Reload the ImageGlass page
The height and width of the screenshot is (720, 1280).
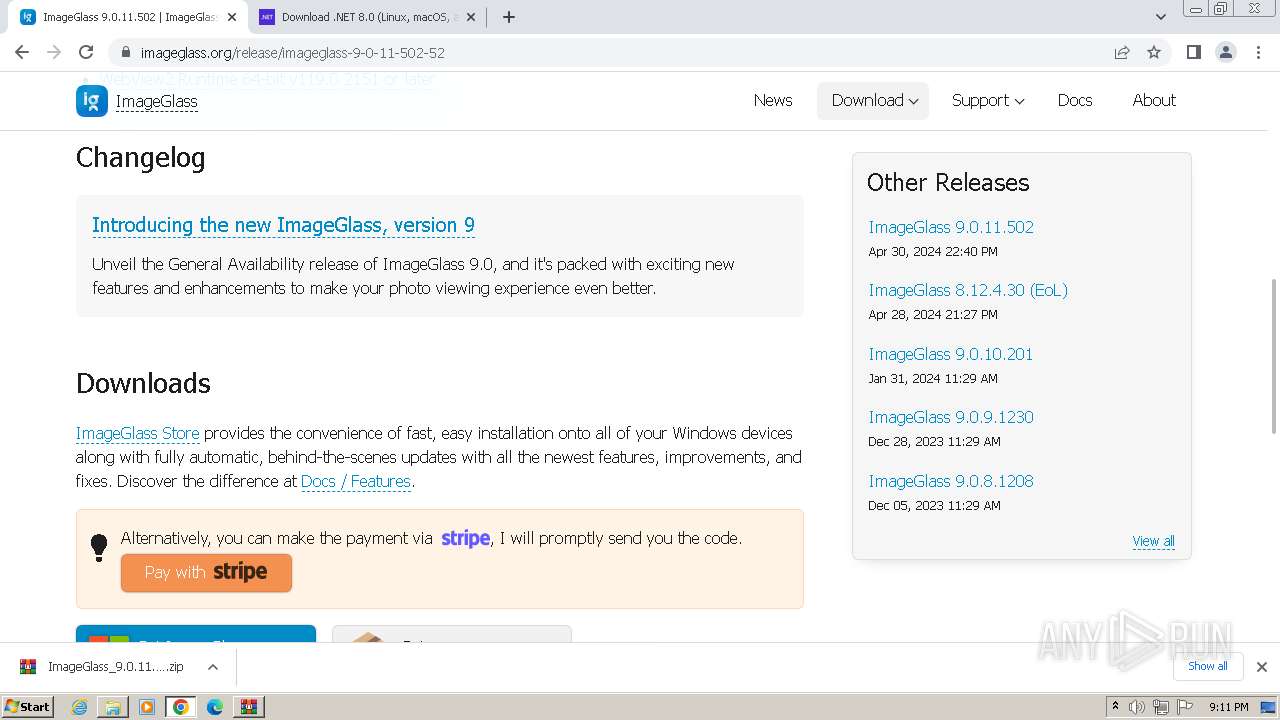tap(86, 52)
